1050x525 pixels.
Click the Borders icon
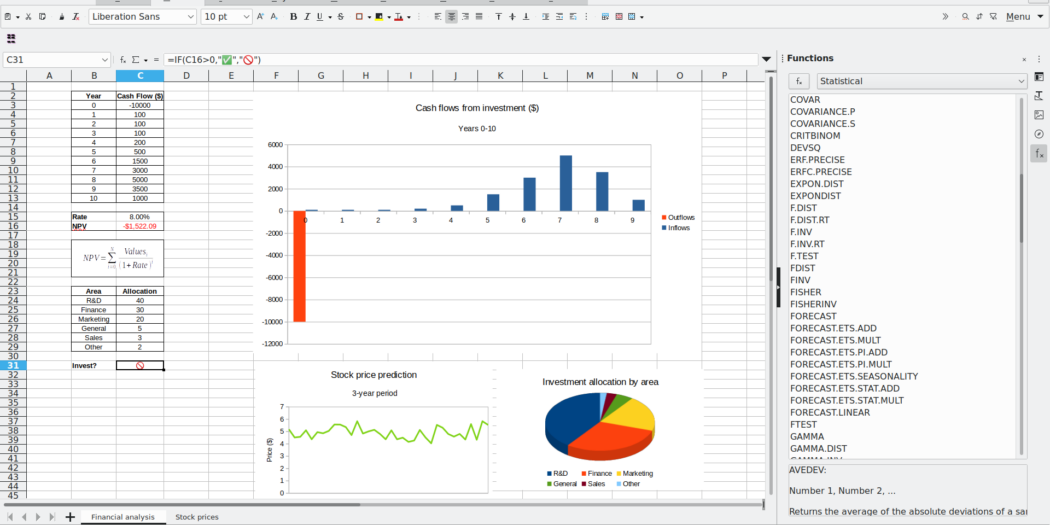click(x=359, y=17)
